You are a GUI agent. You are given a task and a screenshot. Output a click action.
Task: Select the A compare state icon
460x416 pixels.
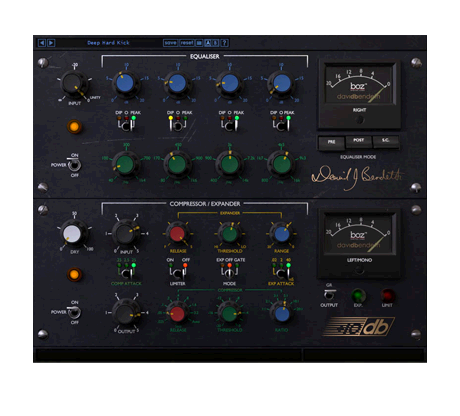pos(208,43)
